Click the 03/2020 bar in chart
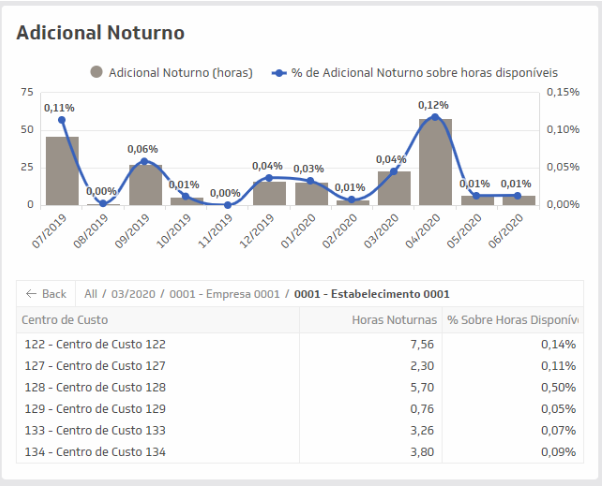Viewport: 605px width, 487px height. tap(394, 188)
